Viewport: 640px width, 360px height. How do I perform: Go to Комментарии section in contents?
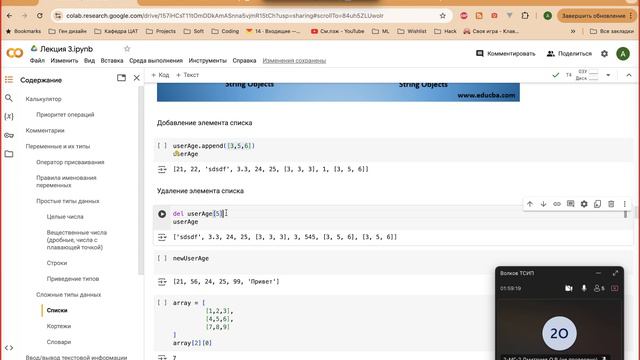[x=45, y=131]
